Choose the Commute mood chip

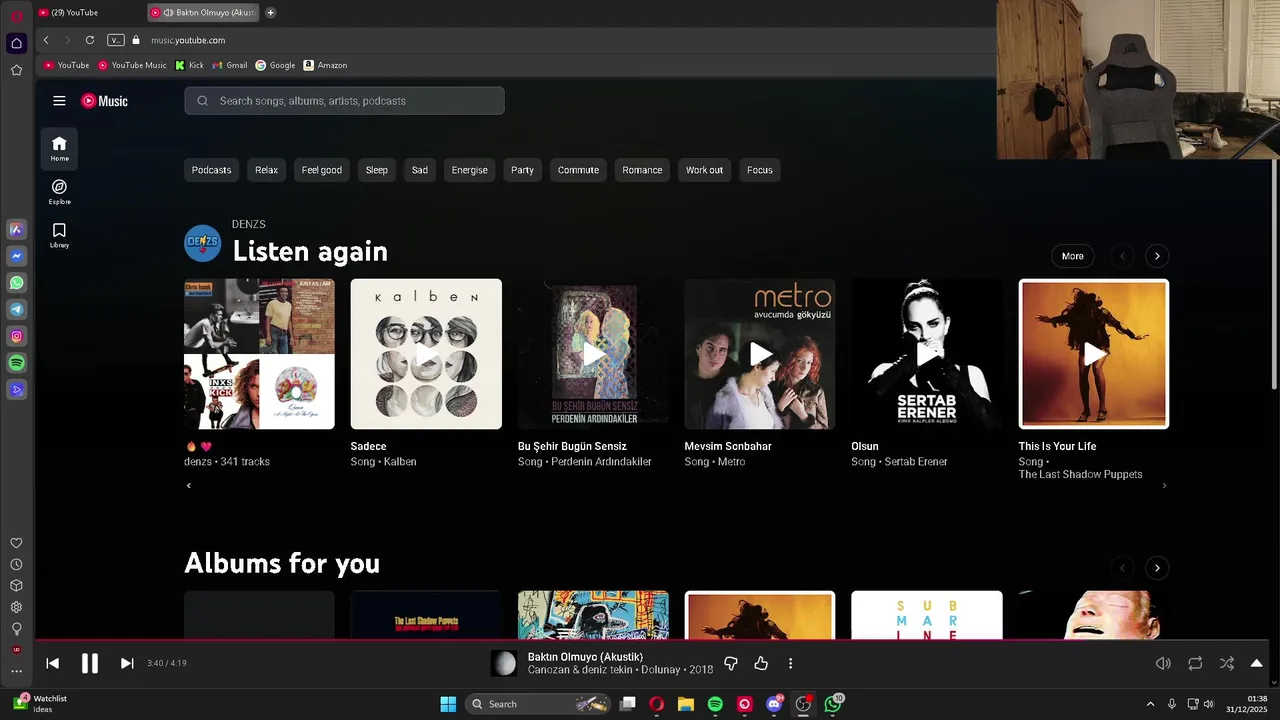[x=578, y=170]
